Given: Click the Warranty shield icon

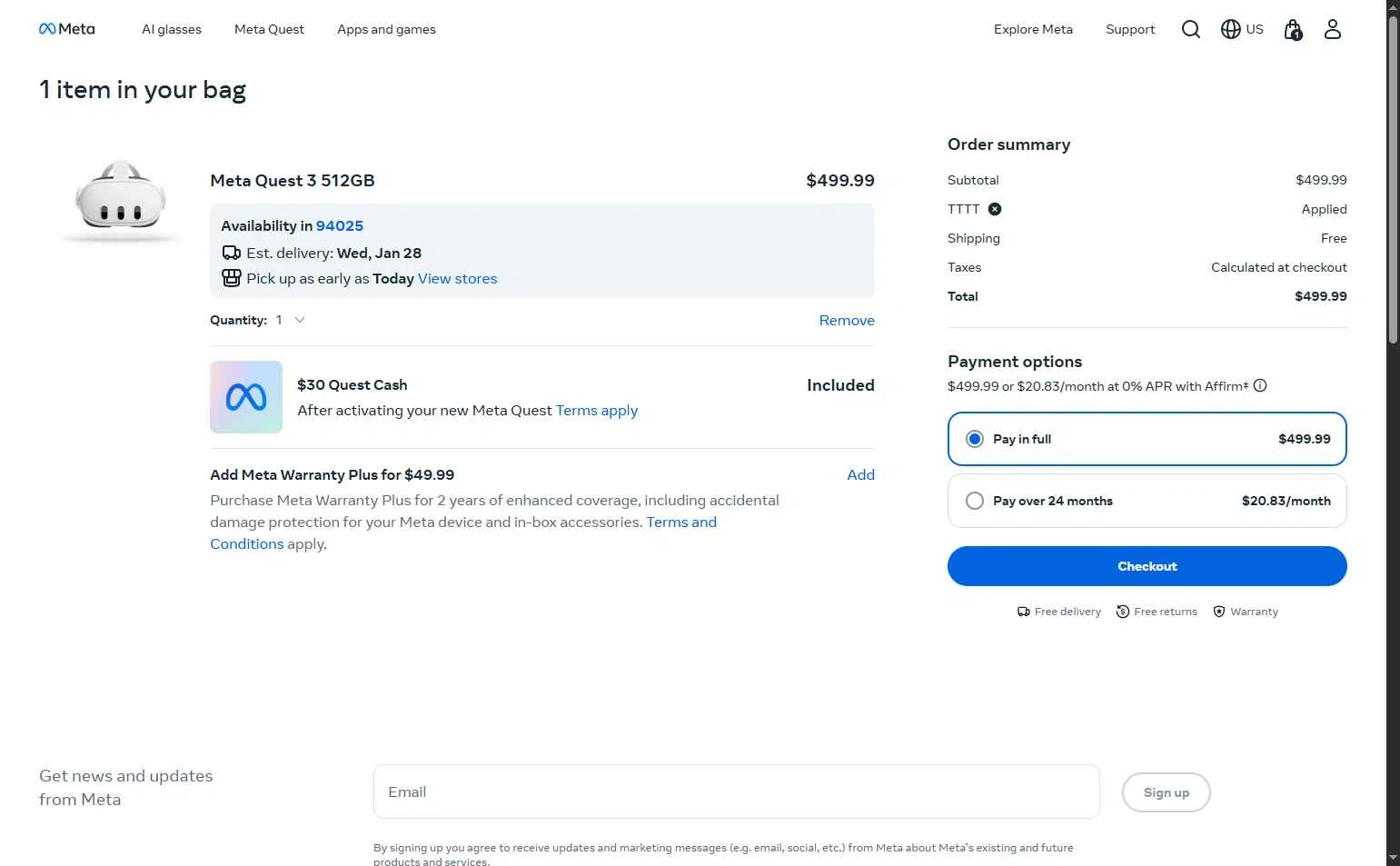Looking at the screenshot, I should tap(1219, 612).
